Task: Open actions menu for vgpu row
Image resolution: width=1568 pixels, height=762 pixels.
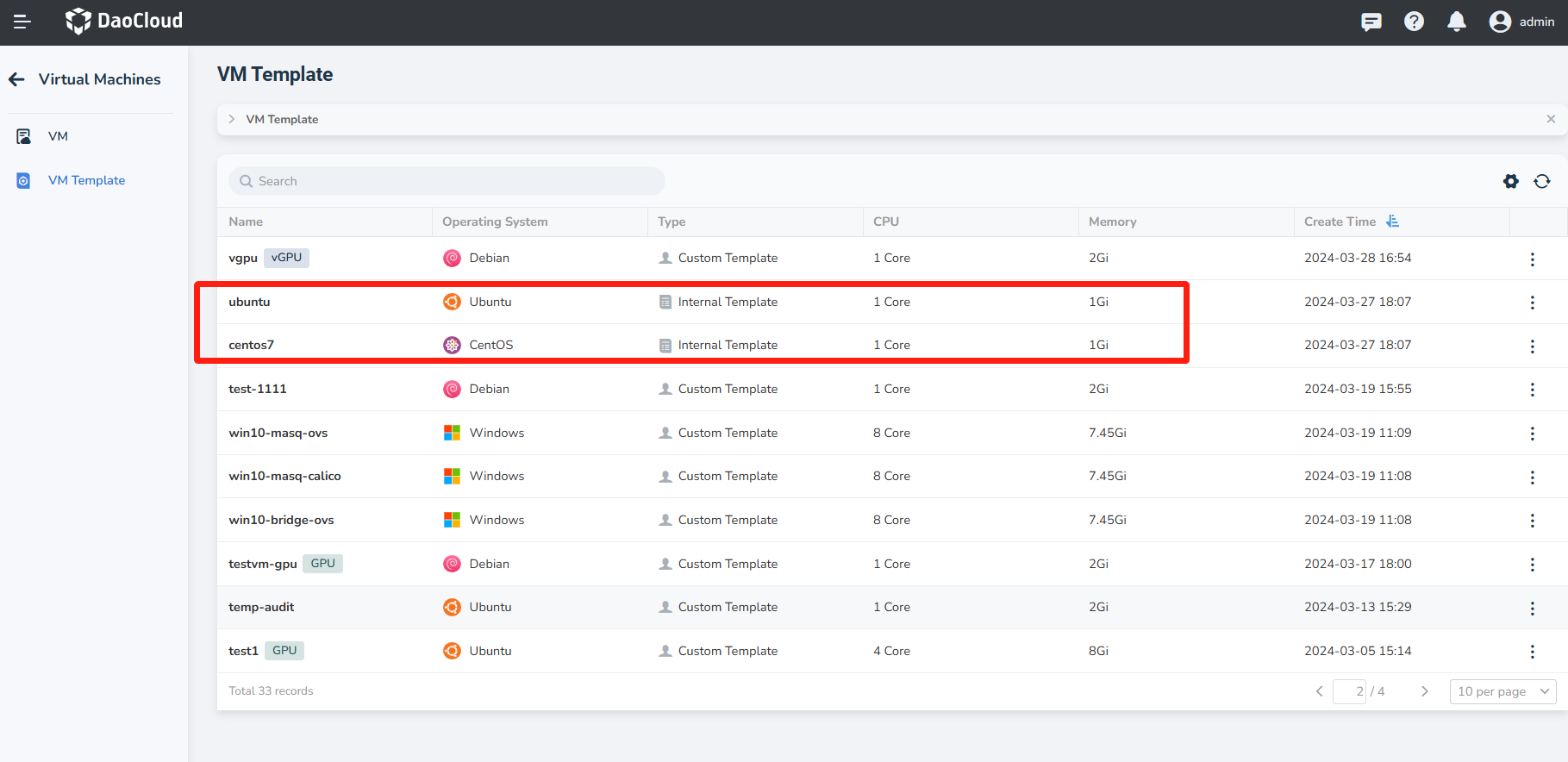Action: (1532, 259)
